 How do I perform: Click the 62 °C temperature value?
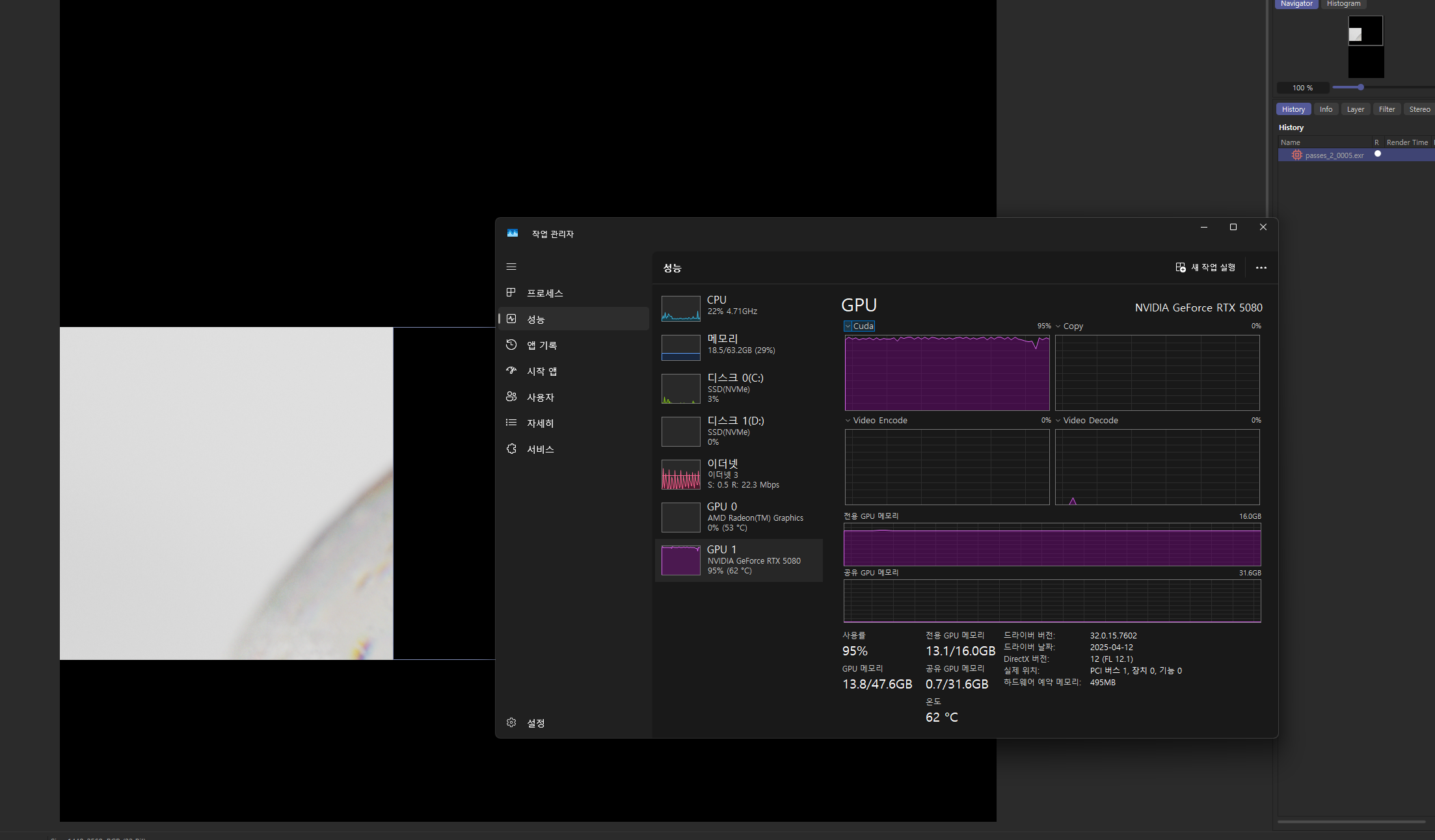coord(941,717)
